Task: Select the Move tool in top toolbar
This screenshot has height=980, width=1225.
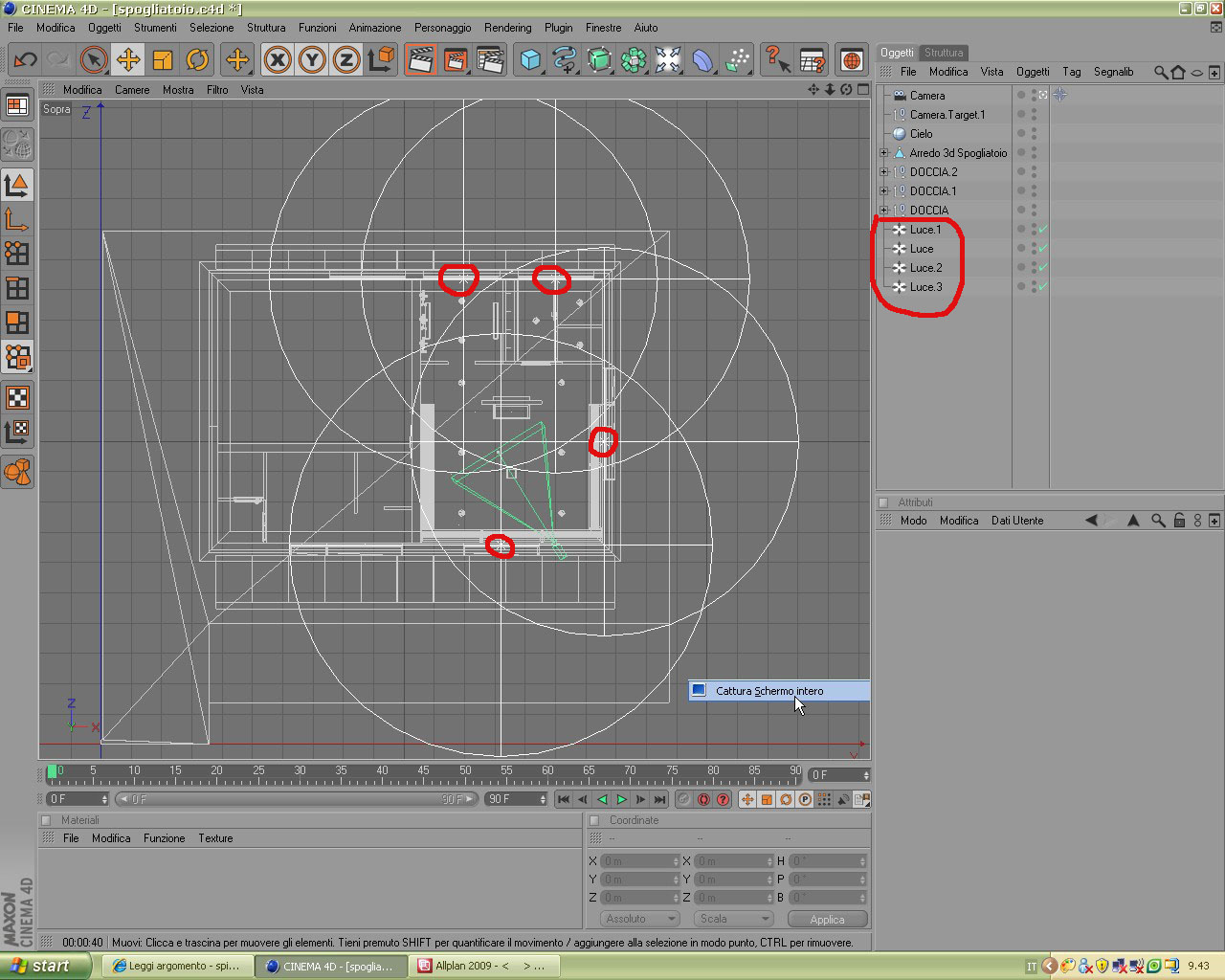Action: (x=127, y=60)
